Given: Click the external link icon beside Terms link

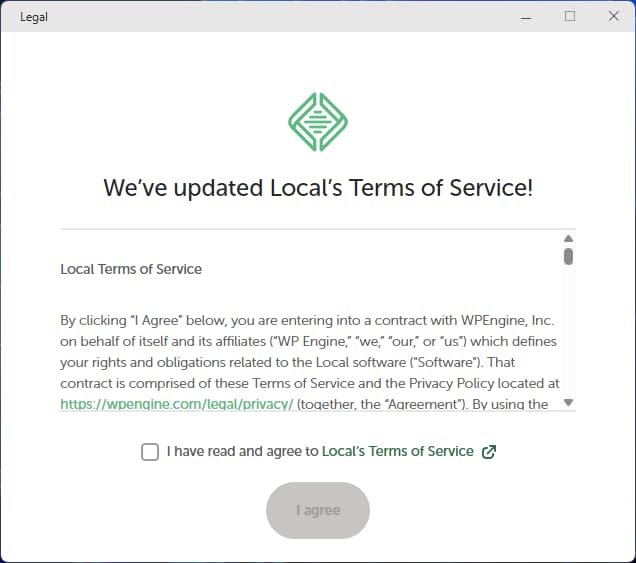Looking at the screenshot, I should (x=489, y=452).
